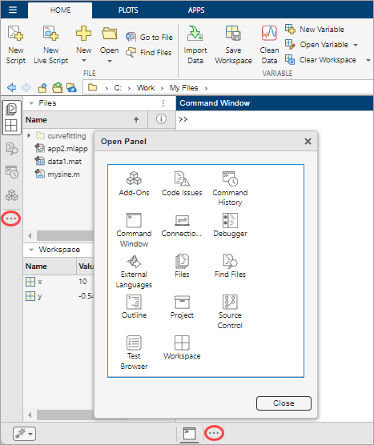Open Code Issues panel
374x445 pixels.
click(x=182, y=183)
